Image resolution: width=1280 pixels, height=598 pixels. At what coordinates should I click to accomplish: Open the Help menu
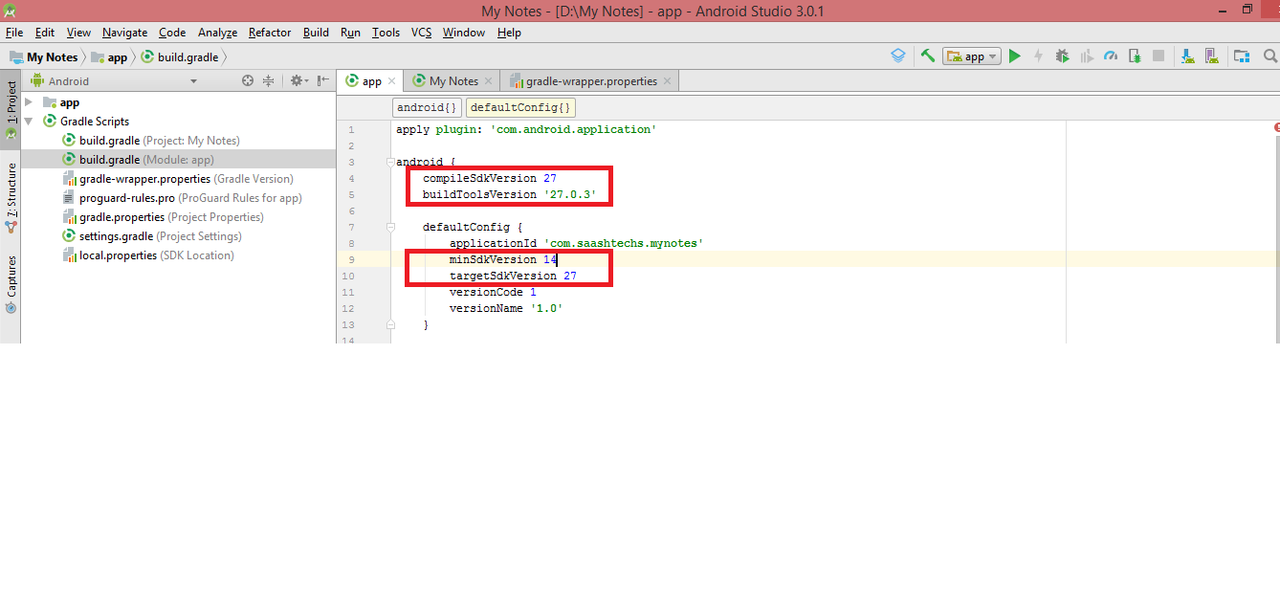pyautogui.click(x=509, y=32)
